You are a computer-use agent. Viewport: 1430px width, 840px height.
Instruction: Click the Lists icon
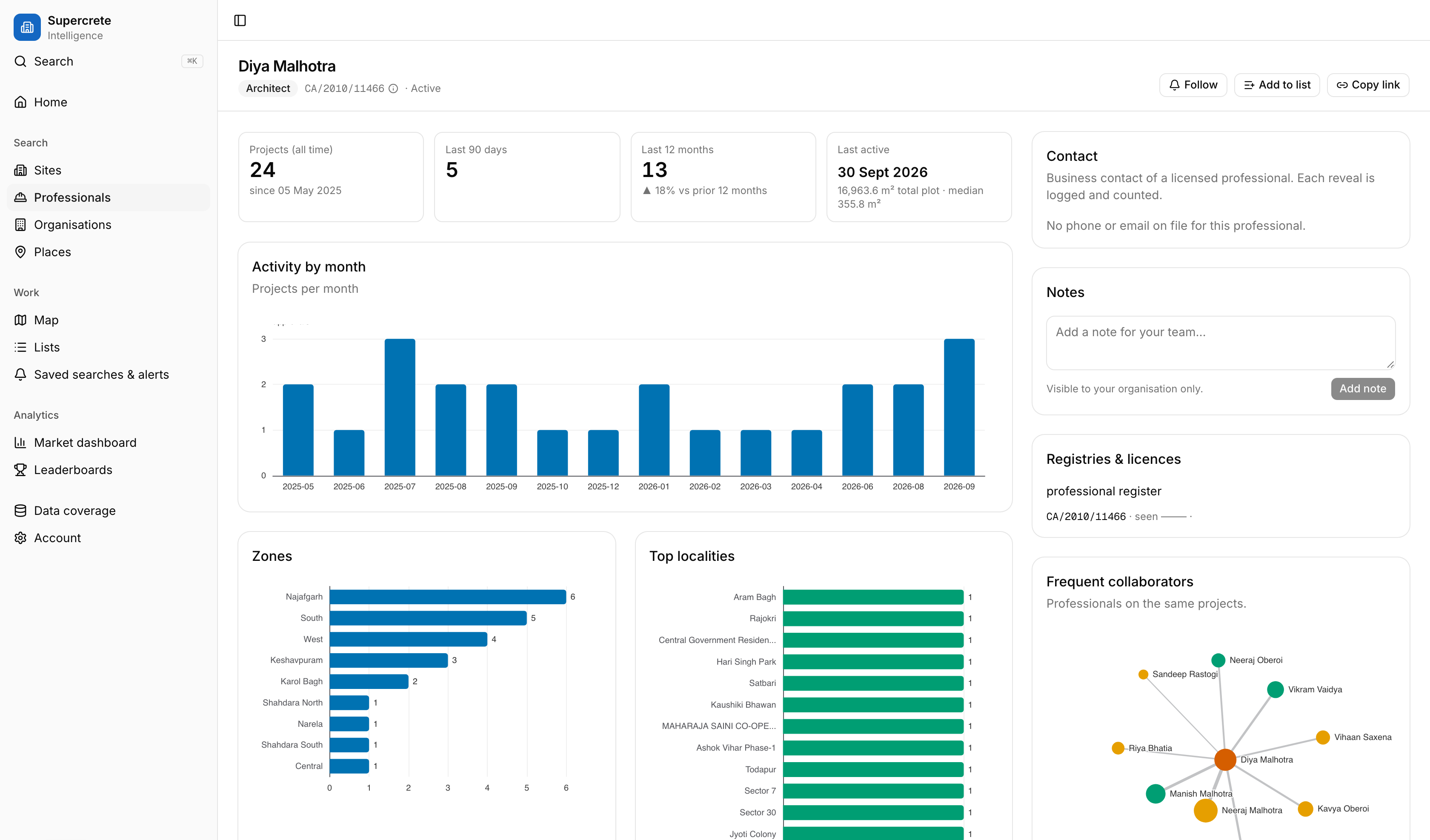click(x=20, y=347)
